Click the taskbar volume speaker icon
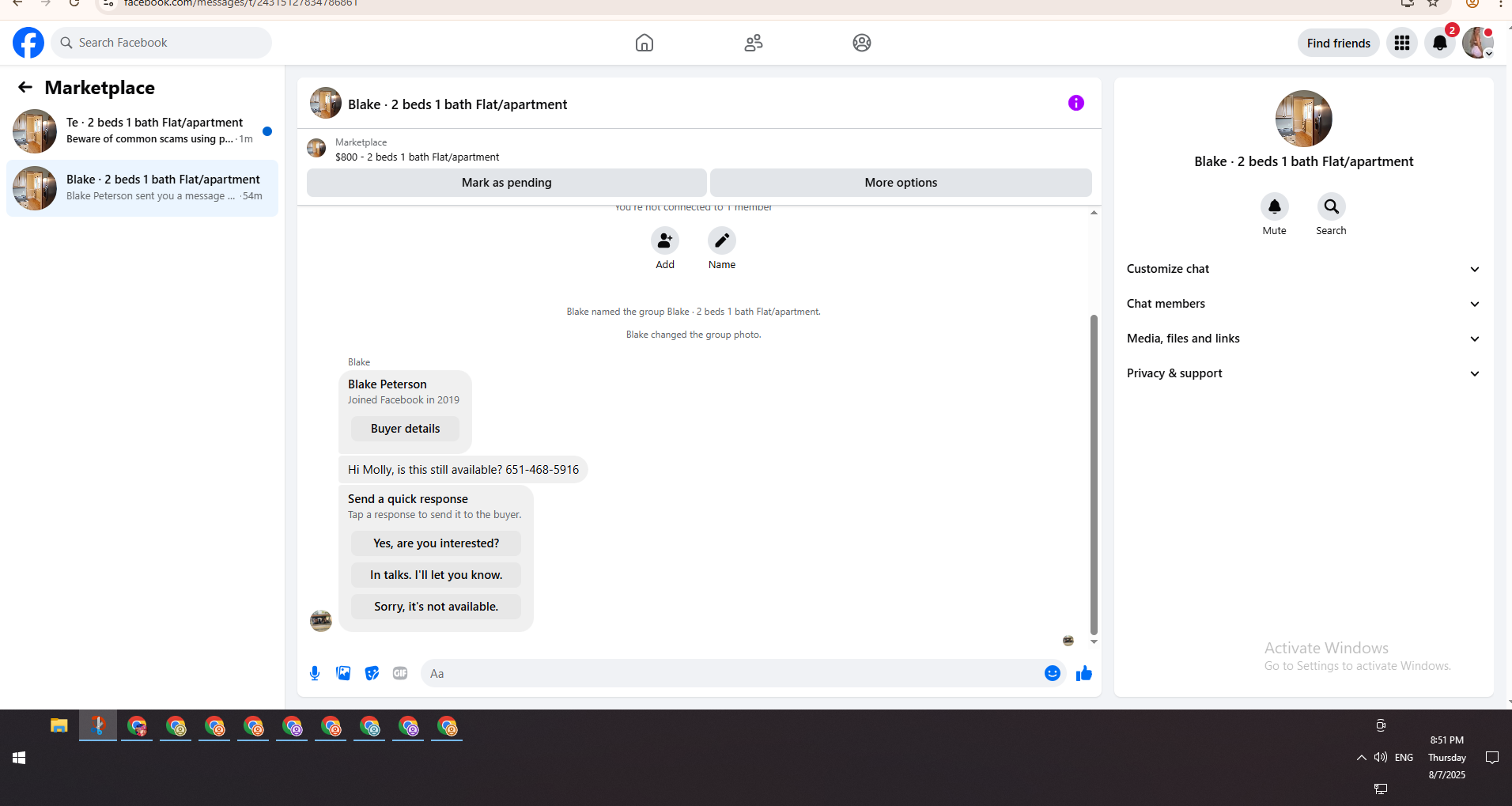This screenshot has width=1512, height=806. (x=1381, y=758)
